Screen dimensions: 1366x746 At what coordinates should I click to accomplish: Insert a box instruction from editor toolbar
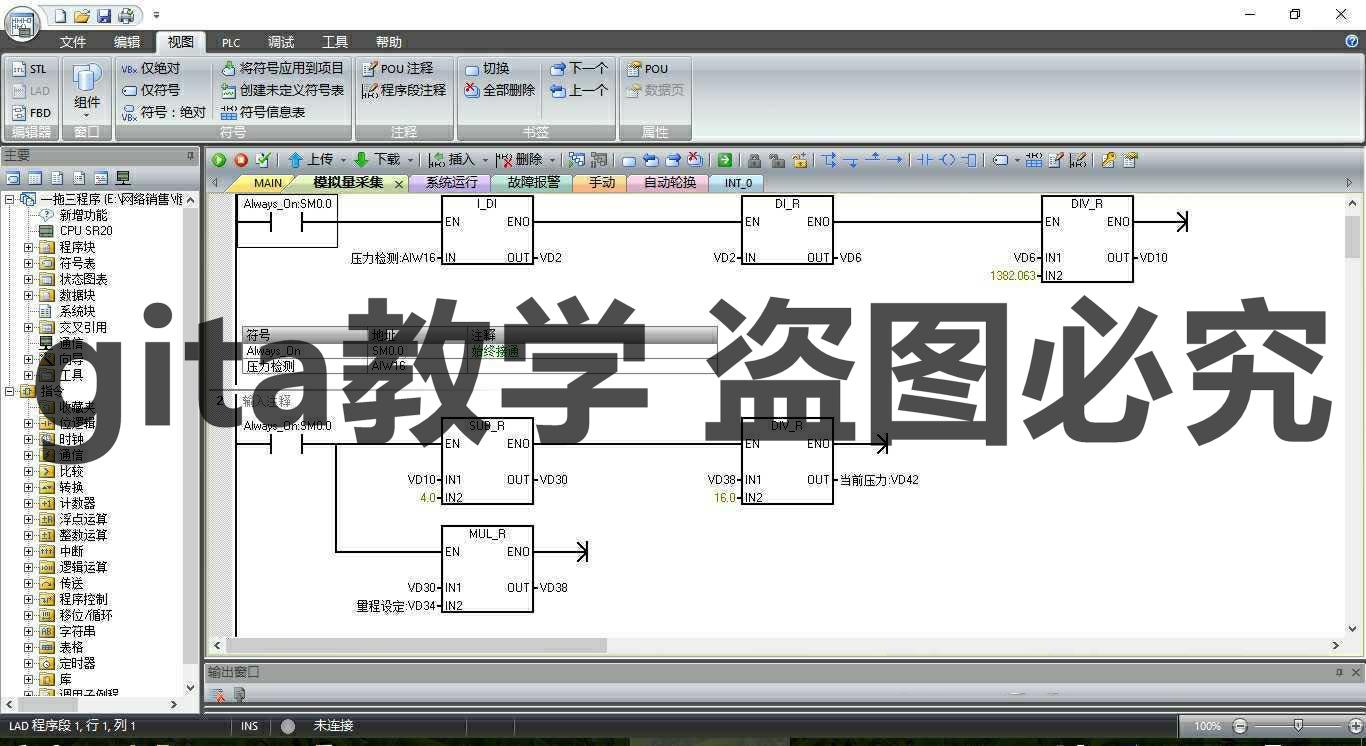tap(969, 160)
